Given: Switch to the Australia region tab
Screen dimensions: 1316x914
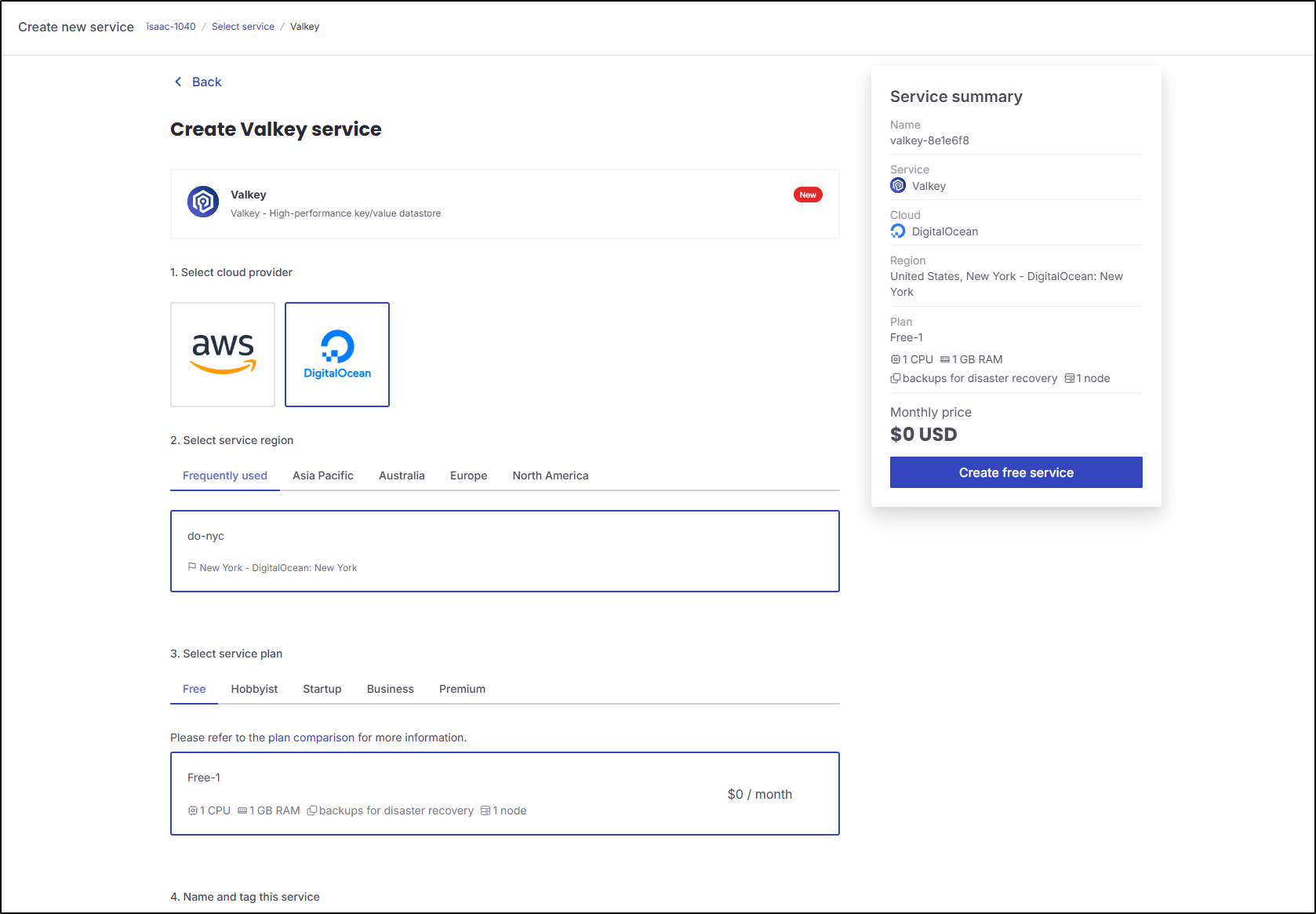Looking at the screenshot, I should (x=402, y=475).
